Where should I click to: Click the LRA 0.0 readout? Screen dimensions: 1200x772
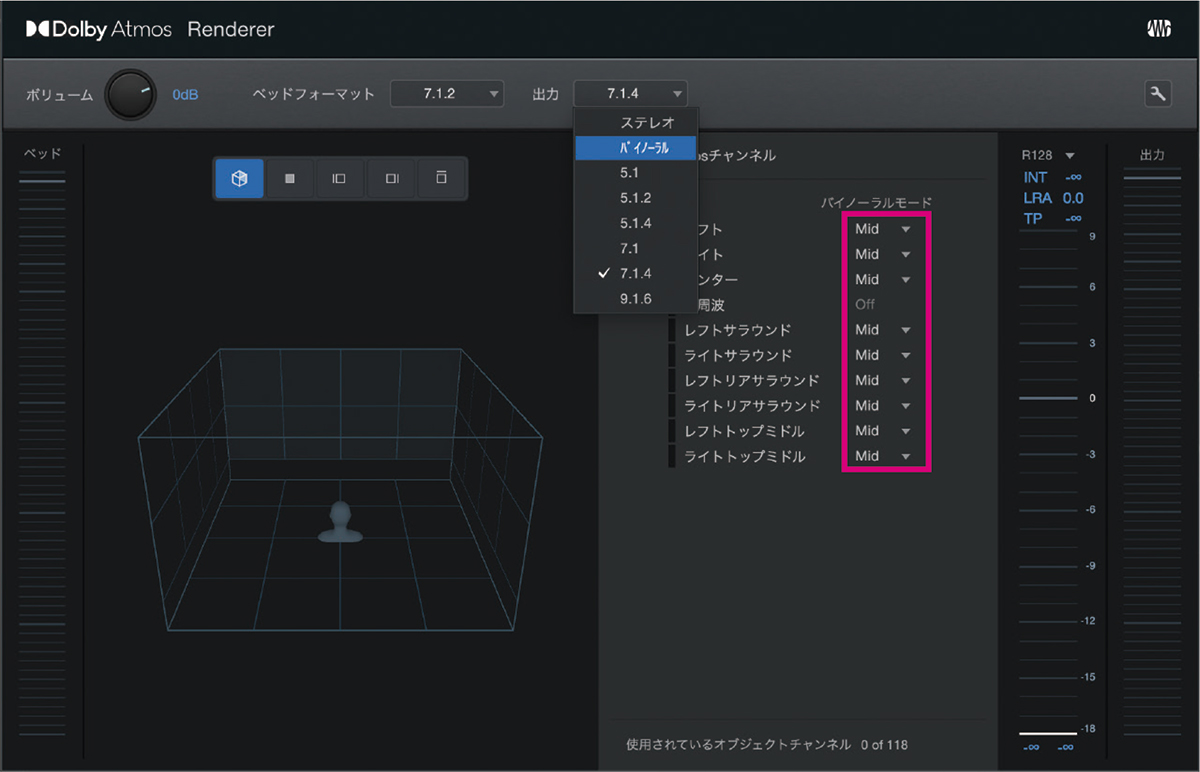click(x=1053, y=198)
